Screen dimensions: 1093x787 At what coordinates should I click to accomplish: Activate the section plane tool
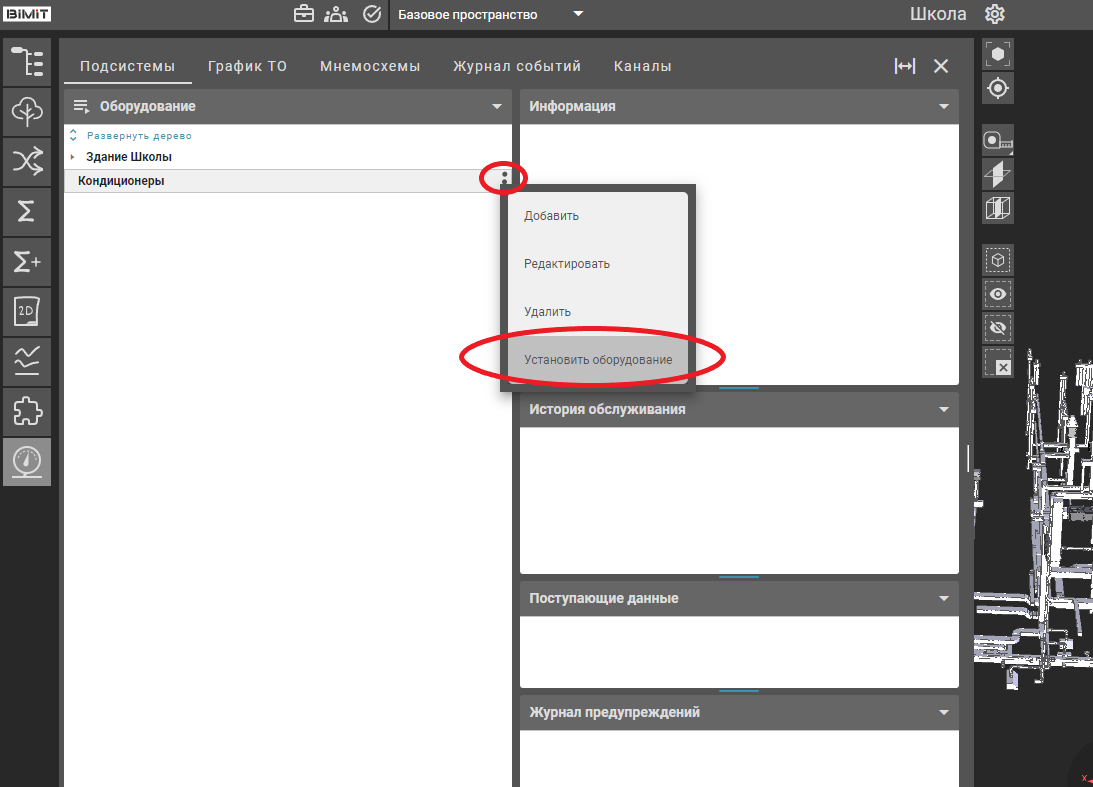coord(997,175)
